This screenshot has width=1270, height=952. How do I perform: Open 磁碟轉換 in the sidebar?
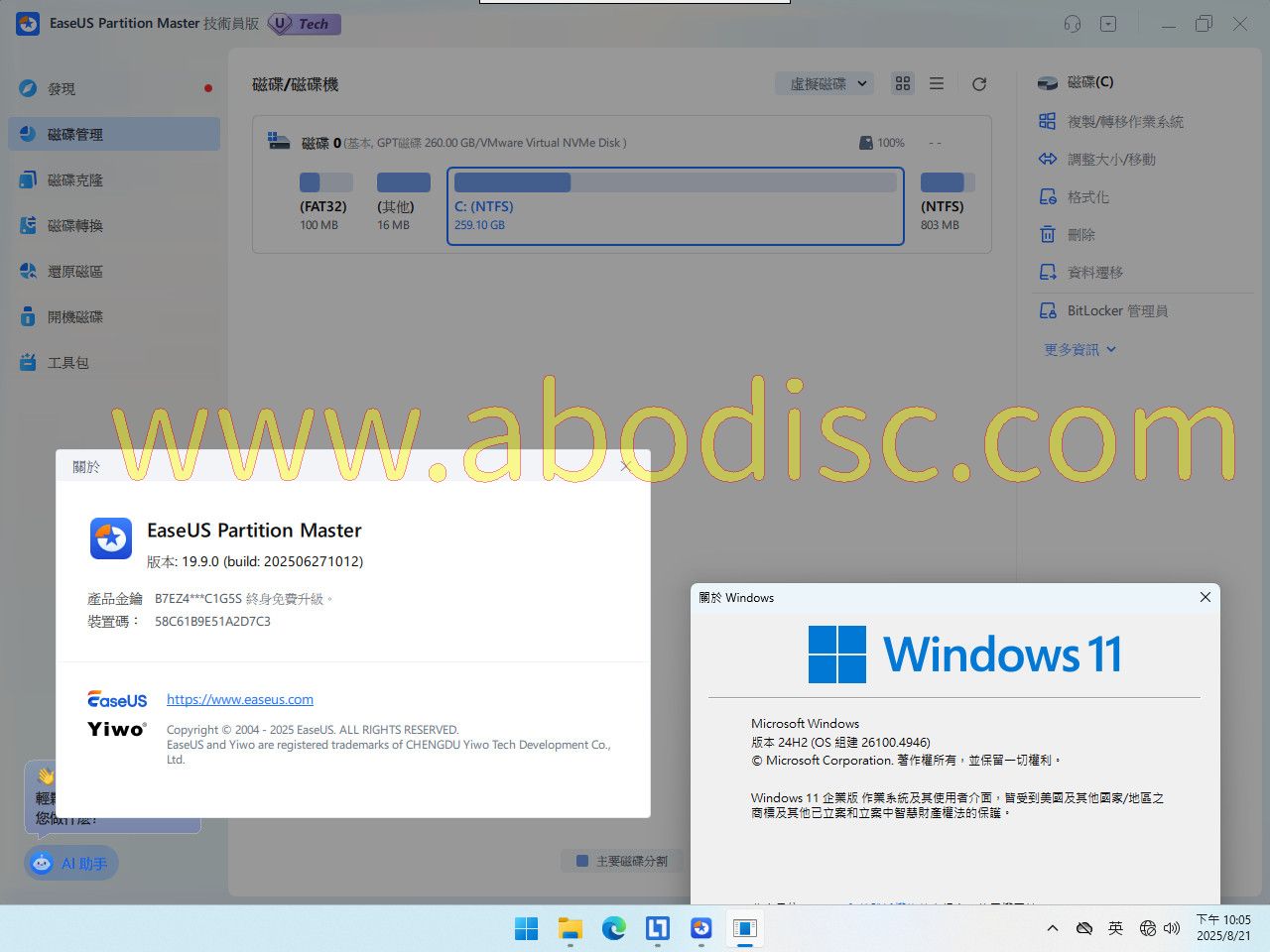click(114, 225)
